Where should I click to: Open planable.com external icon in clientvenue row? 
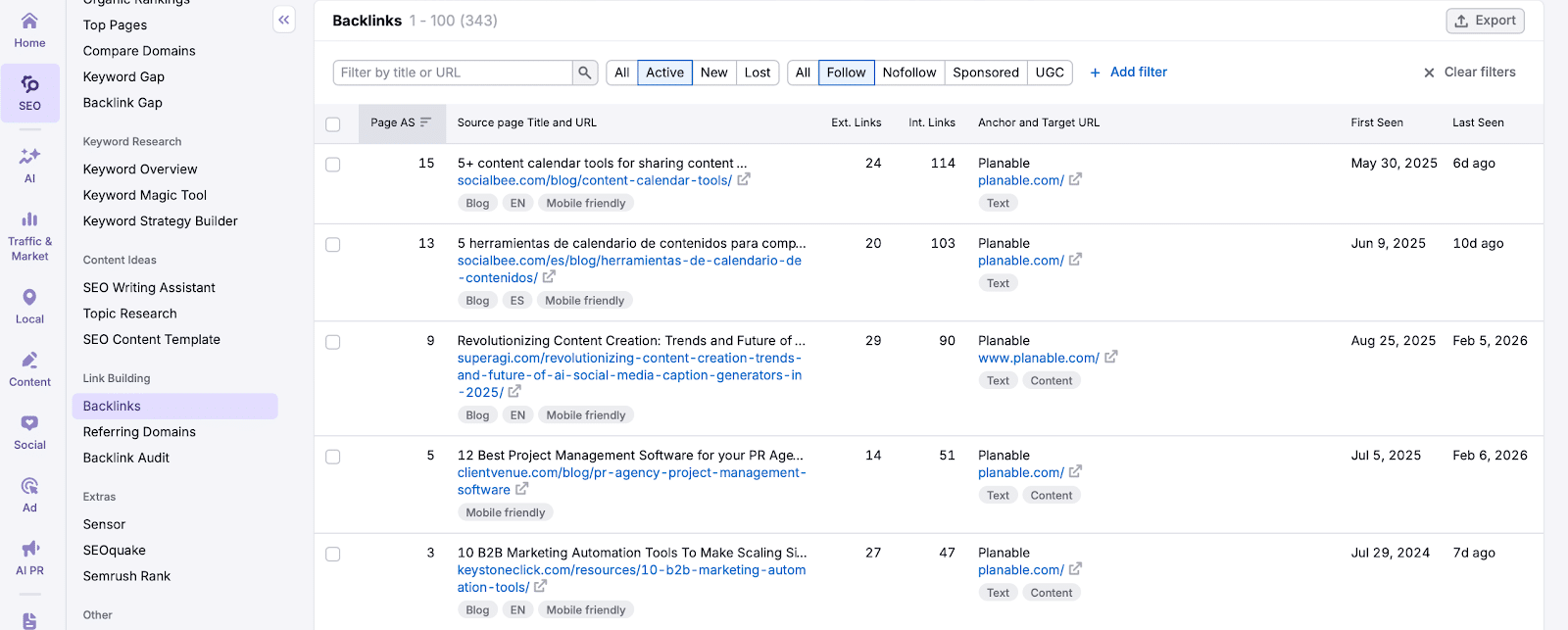1075,471
